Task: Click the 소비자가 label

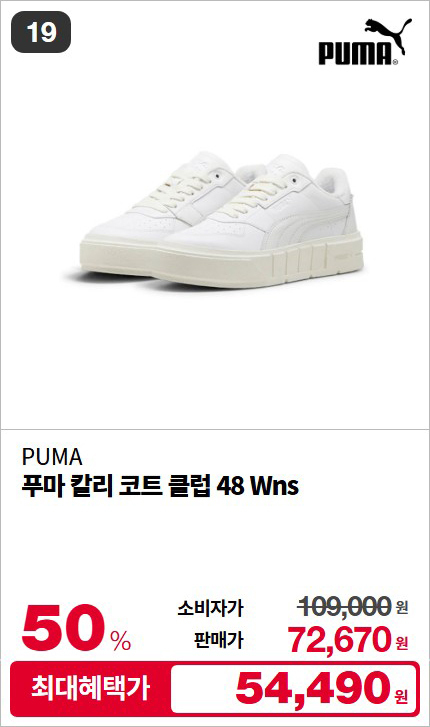Action: (x=210, y=608)
